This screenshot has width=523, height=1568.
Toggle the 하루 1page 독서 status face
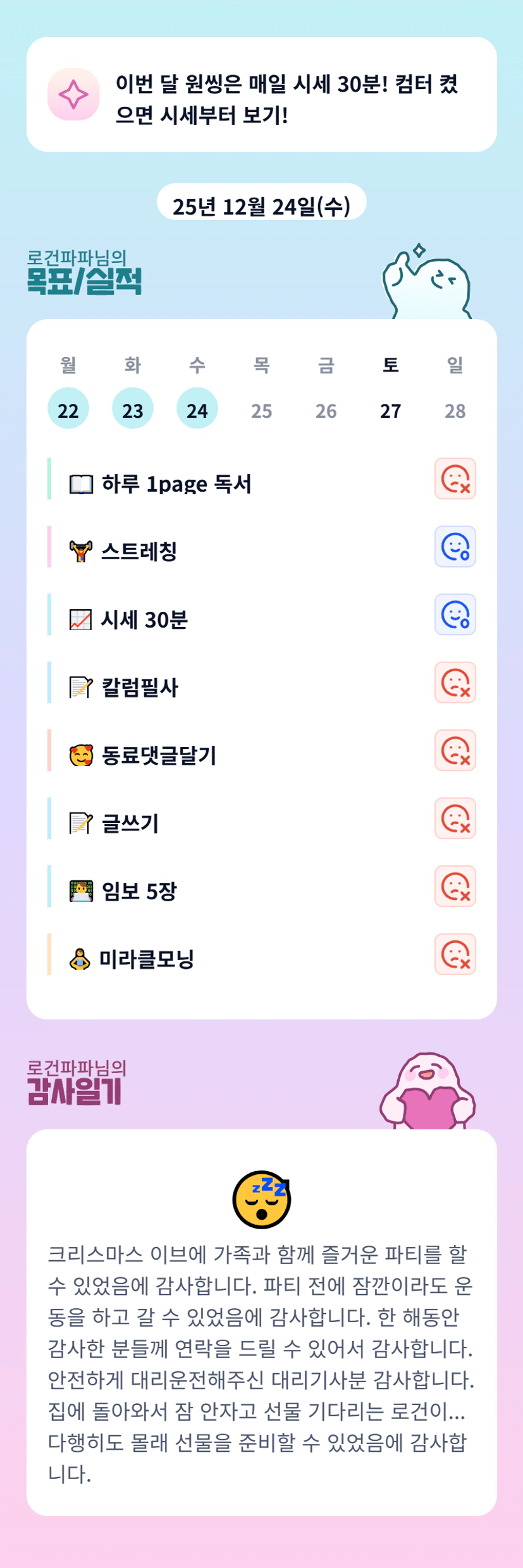(x=455, y=479)
